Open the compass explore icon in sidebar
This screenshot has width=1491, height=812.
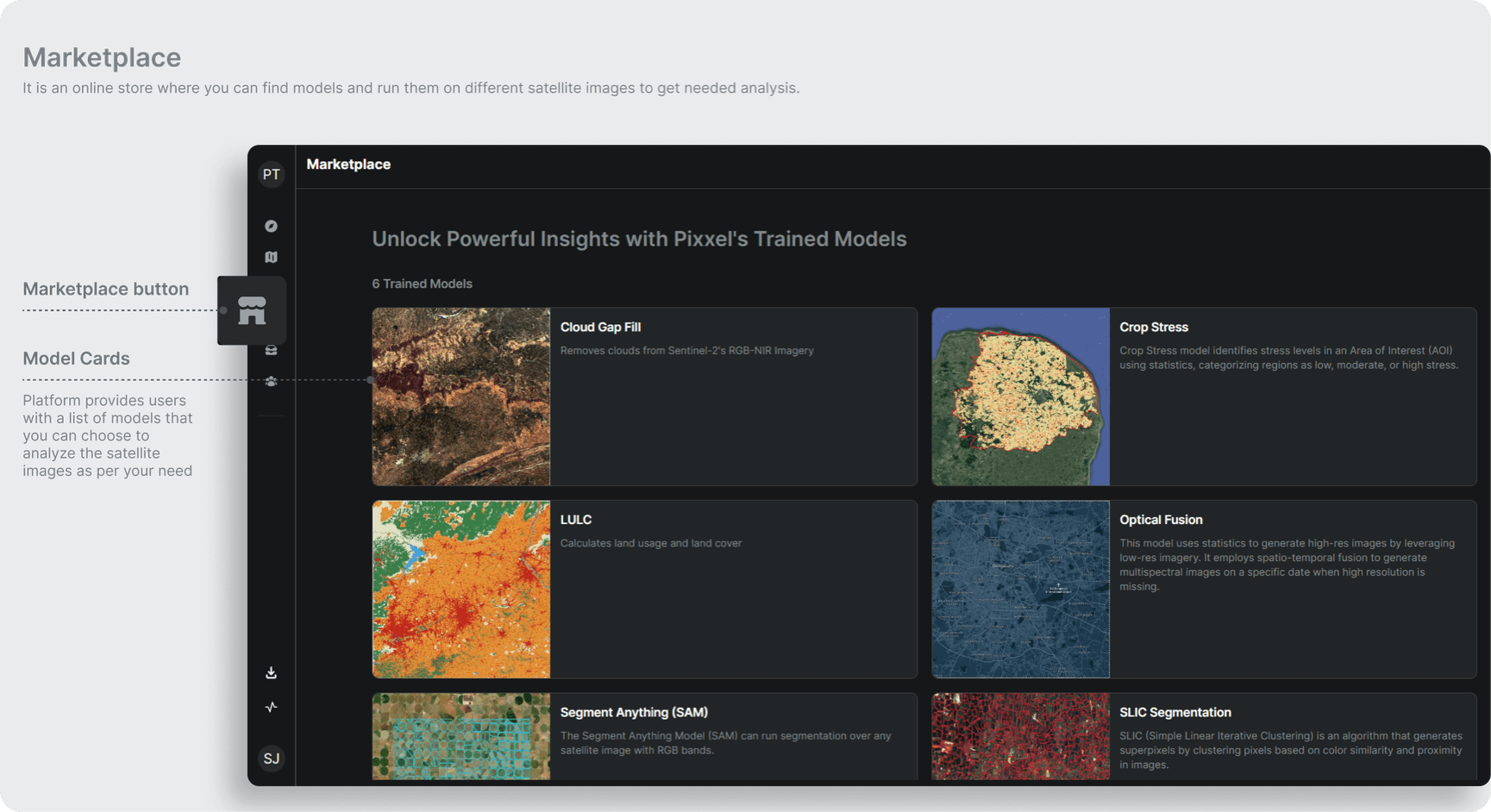272,226
